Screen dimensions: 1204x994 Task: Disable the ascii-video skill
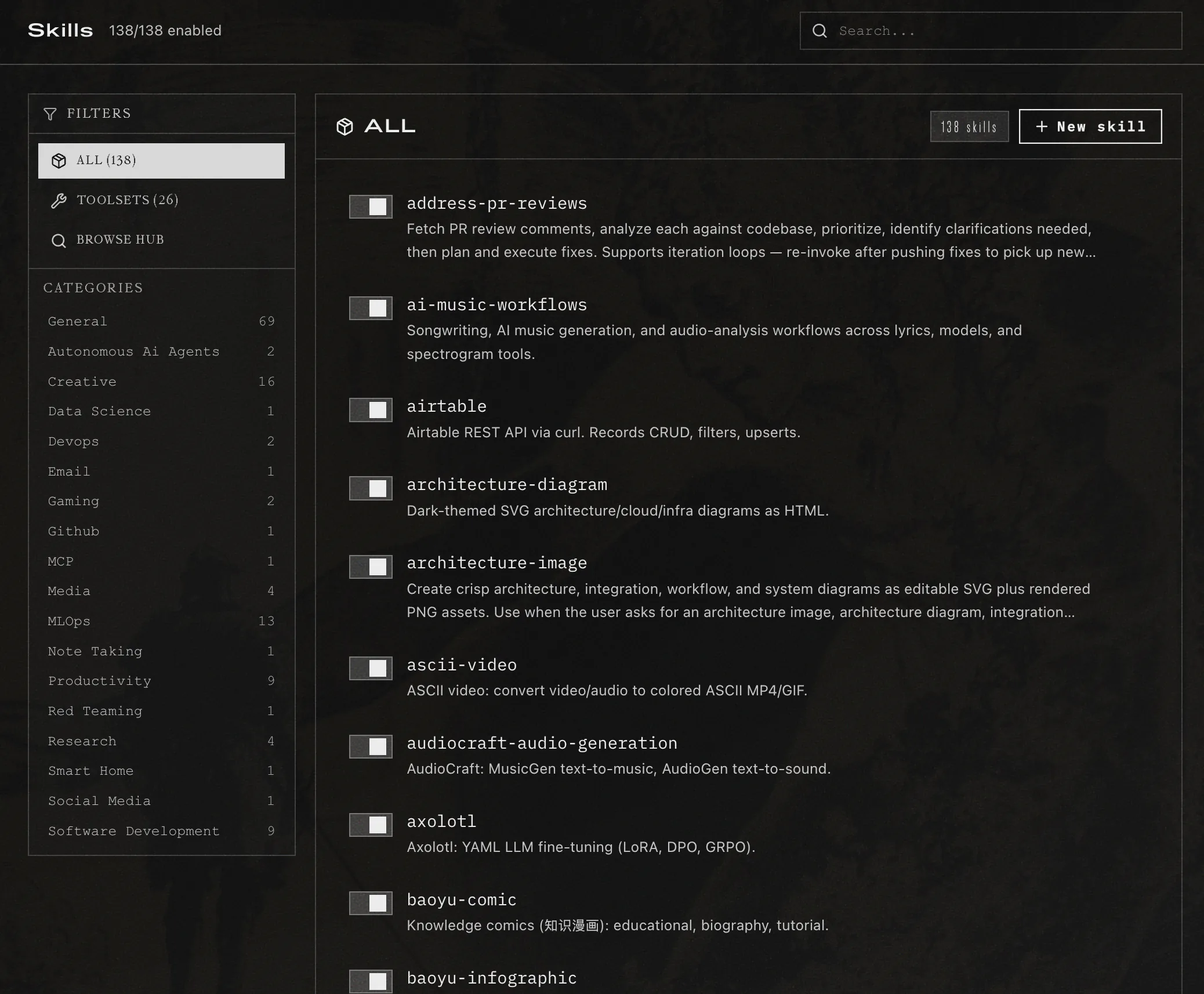(x=371, y=668)
